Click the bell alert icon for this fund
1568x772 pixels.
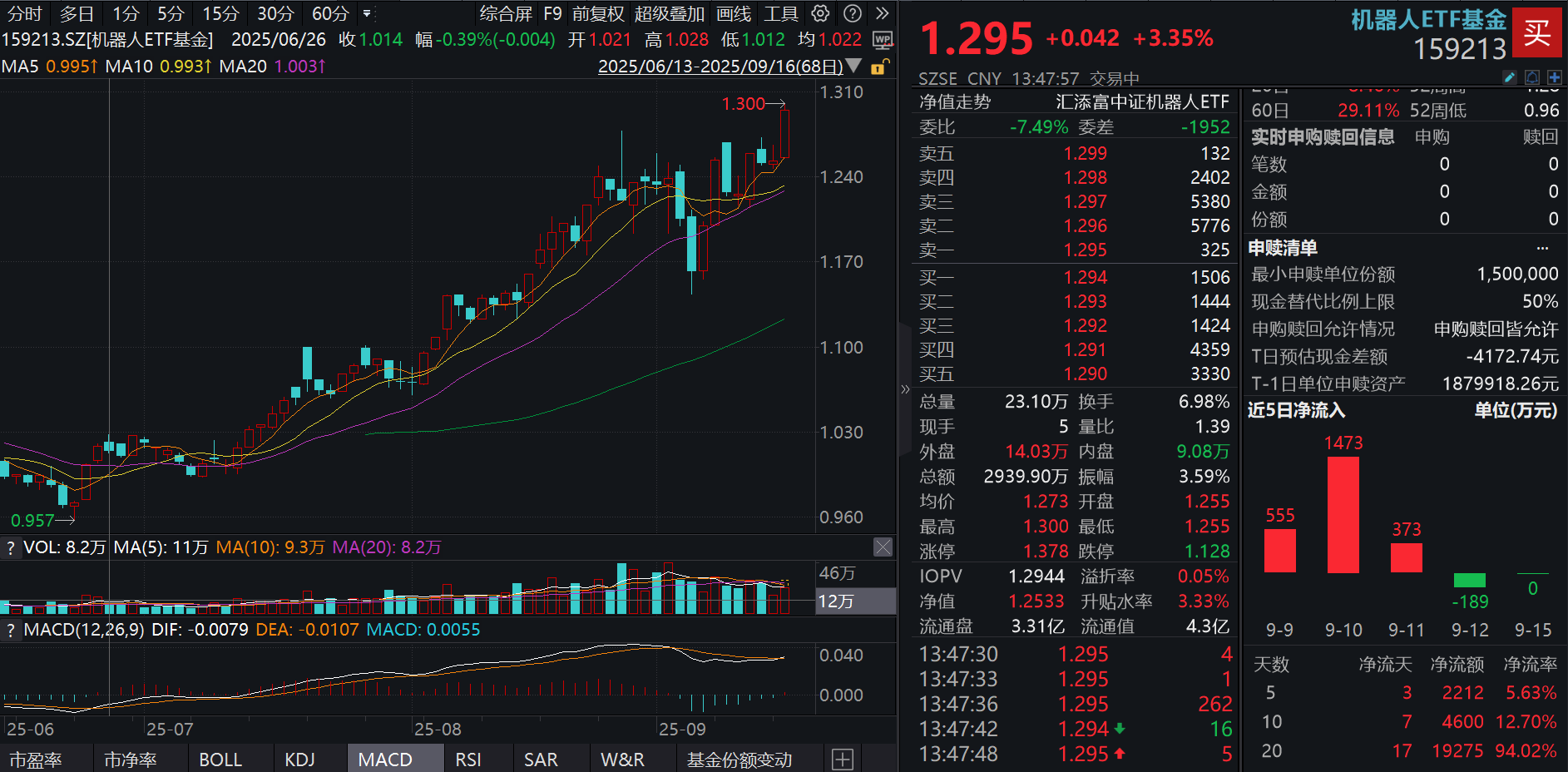pyautogui.click(x=1532, y=77)
